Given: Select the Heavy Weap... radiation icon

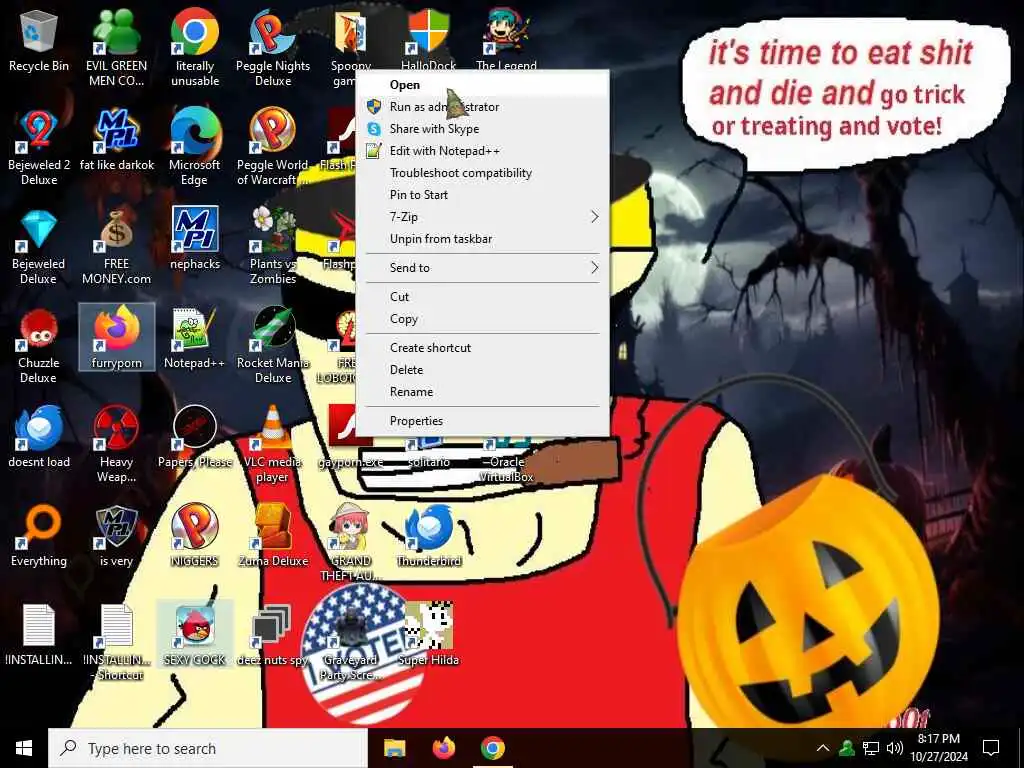Looking at the screenshot, I should pyautogui.click(x=116, y=444).
